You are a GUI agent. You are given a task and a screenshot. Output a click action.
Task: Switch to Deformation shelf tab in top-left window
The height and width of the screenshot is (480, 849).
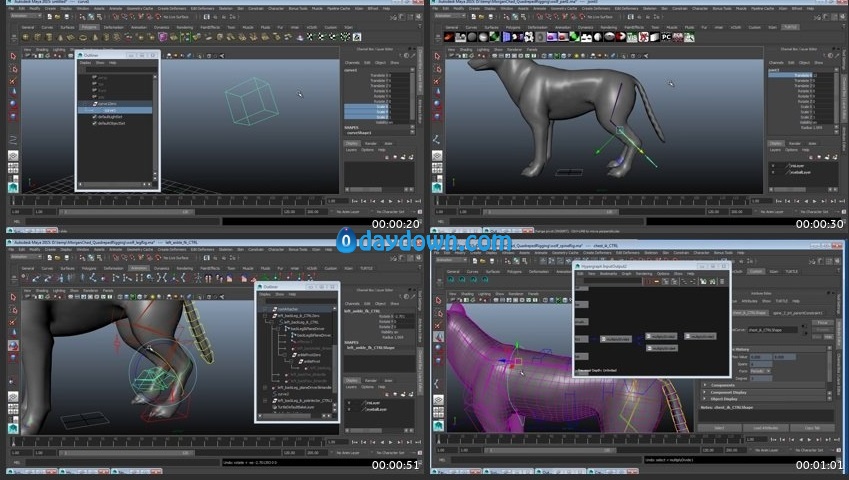tap(113, 27)
